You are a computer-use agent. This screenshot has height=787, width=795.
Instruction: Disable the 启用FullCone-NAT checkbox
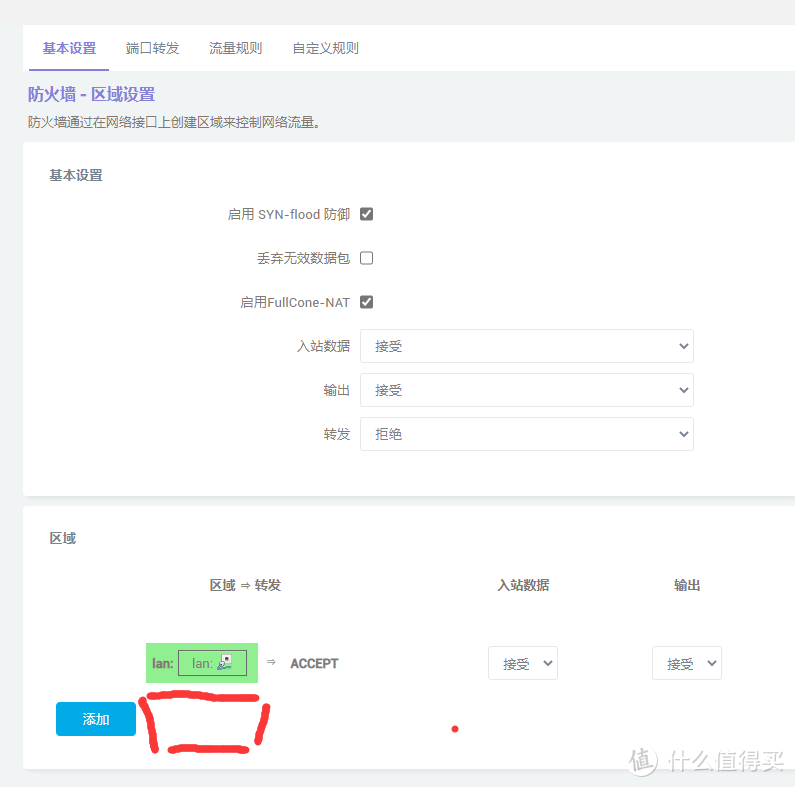[x=366, y=302]
